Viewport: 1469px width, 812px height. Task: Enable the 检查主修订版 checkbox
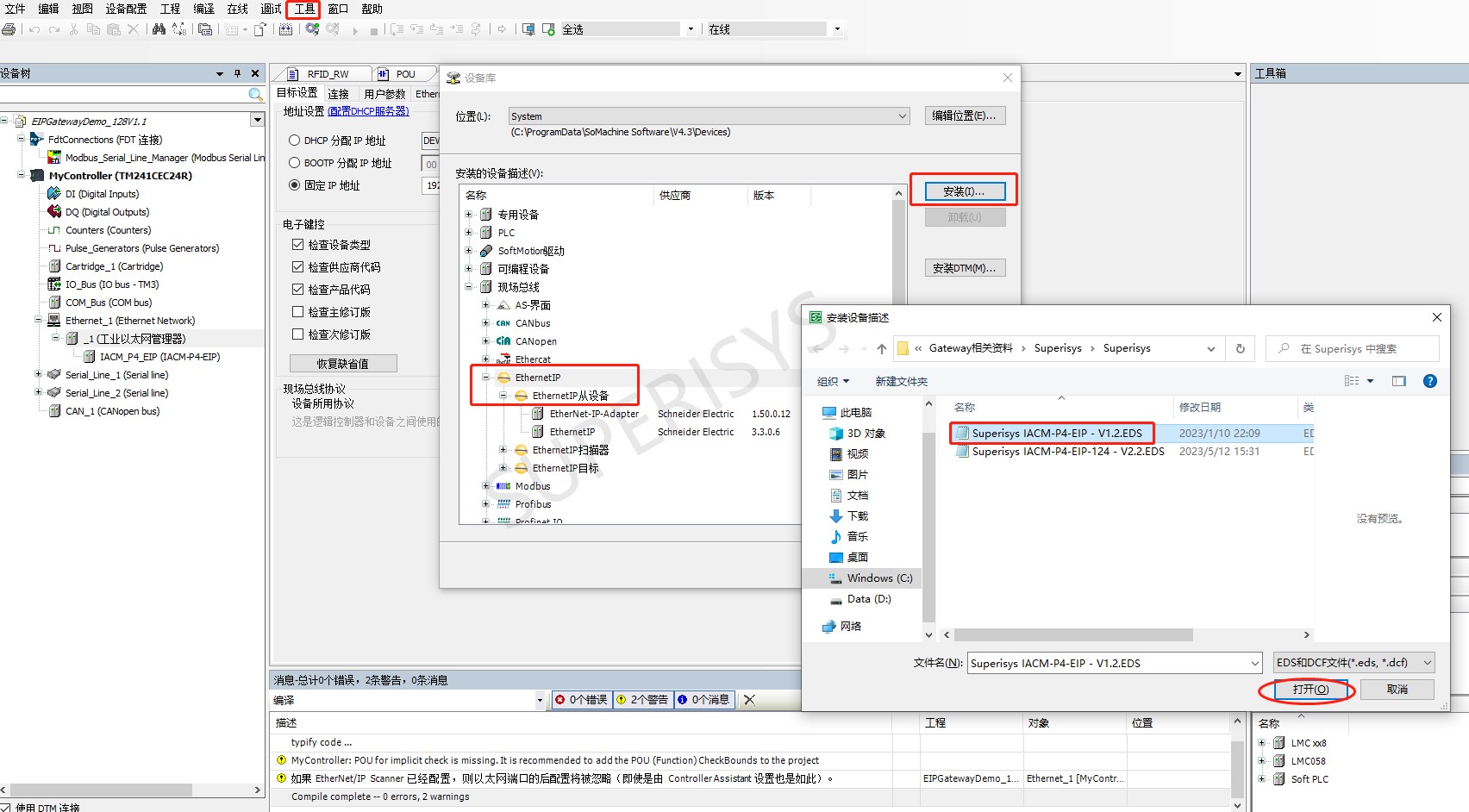click(x=297, y=312)
